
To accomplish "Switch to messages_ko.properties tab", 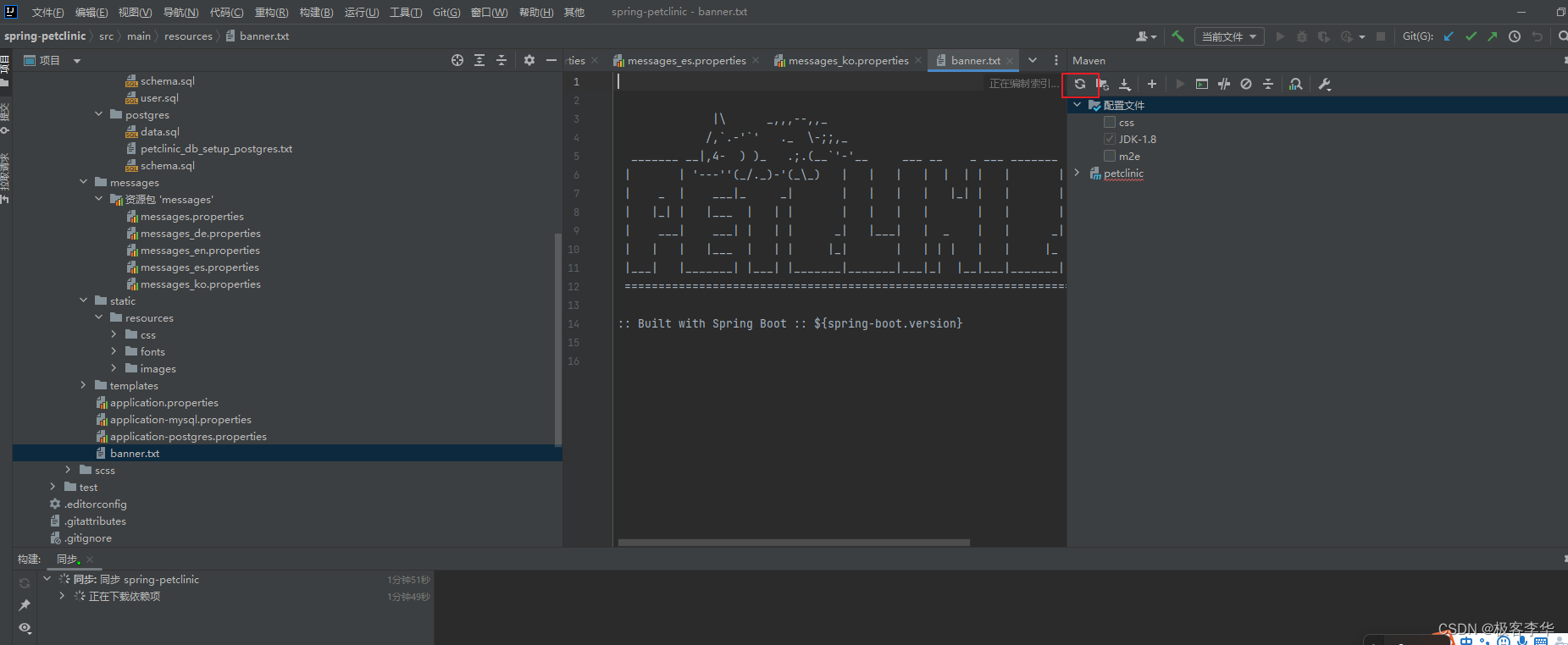I will pos(847,61).
